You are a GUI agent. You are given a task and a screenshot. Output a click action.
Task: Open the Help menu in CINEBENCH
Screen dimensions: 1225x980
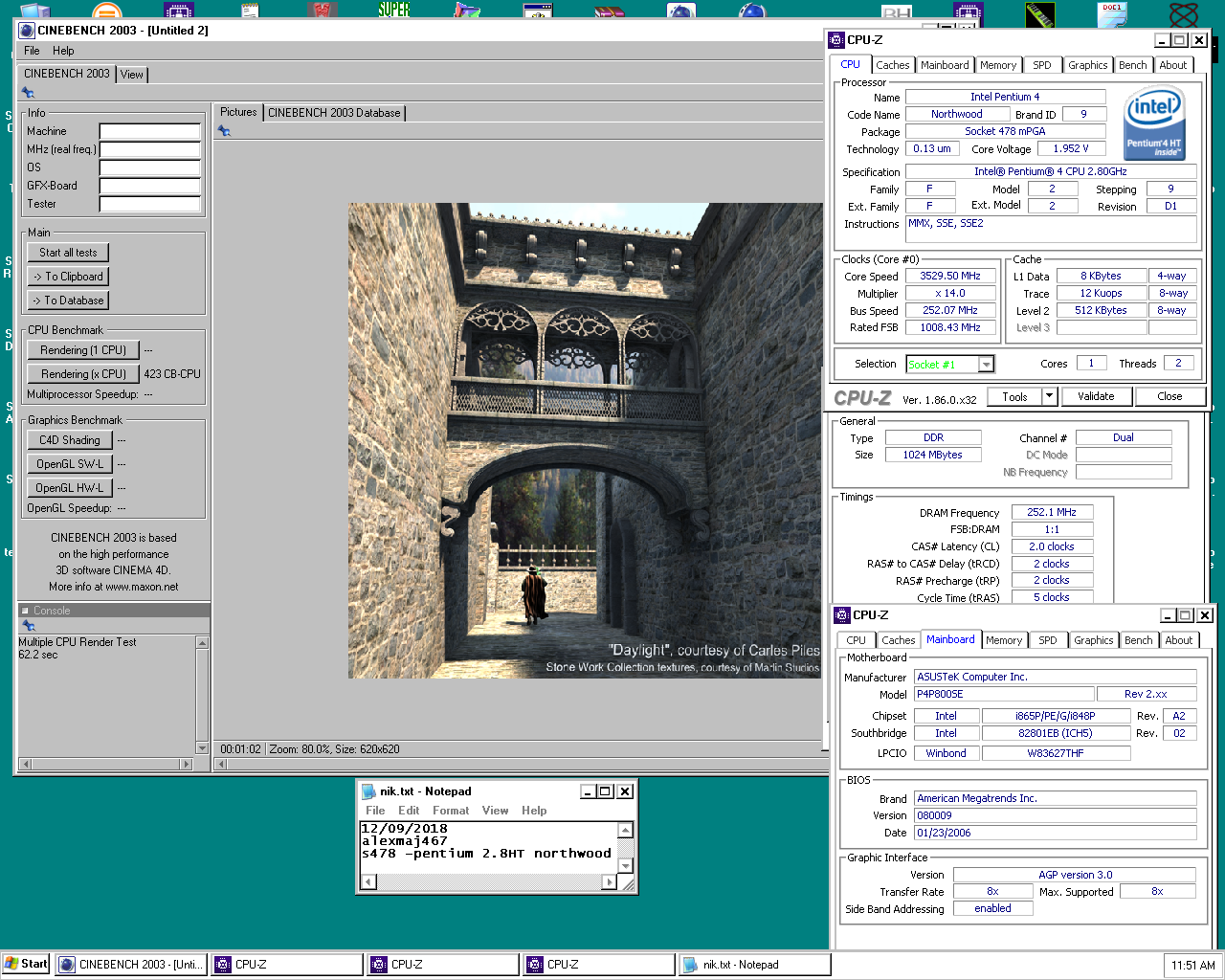[x=63, y=51]
